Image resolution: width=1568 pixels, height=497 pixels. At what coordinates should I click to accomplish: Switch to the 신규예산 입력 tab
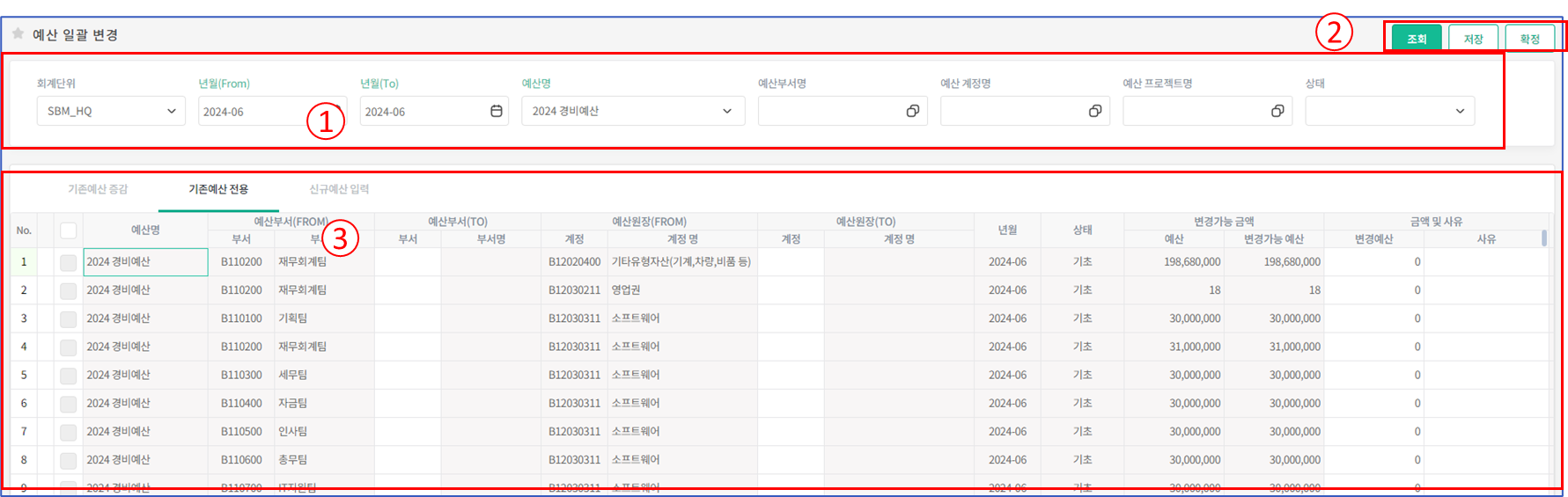pos(339,189)
